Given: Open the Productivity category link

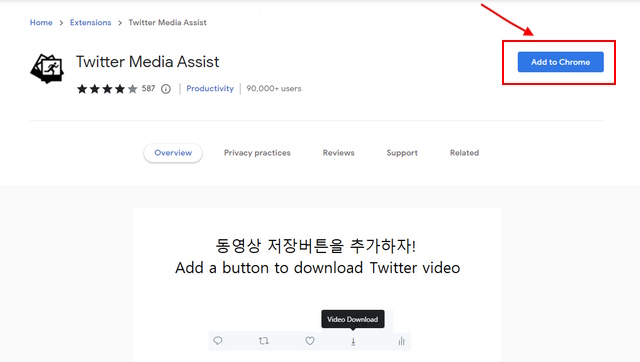Looking at the screenshot, I should click(x=210, y=89).
